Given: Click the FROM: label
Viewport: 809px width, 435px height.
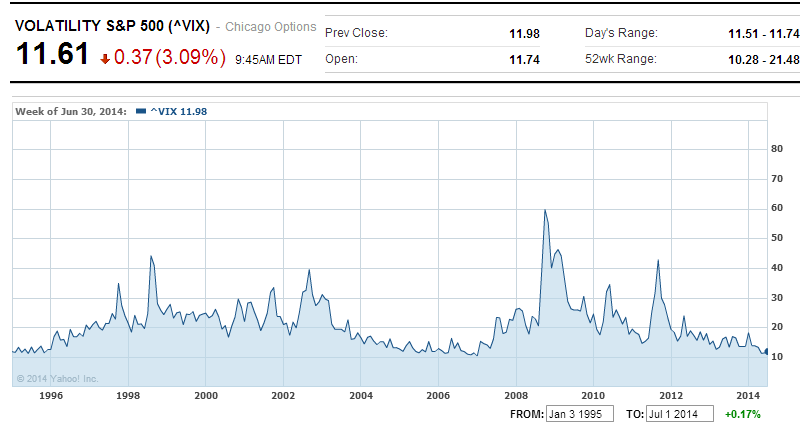Looking at the screenshot, I should (527, 414).
